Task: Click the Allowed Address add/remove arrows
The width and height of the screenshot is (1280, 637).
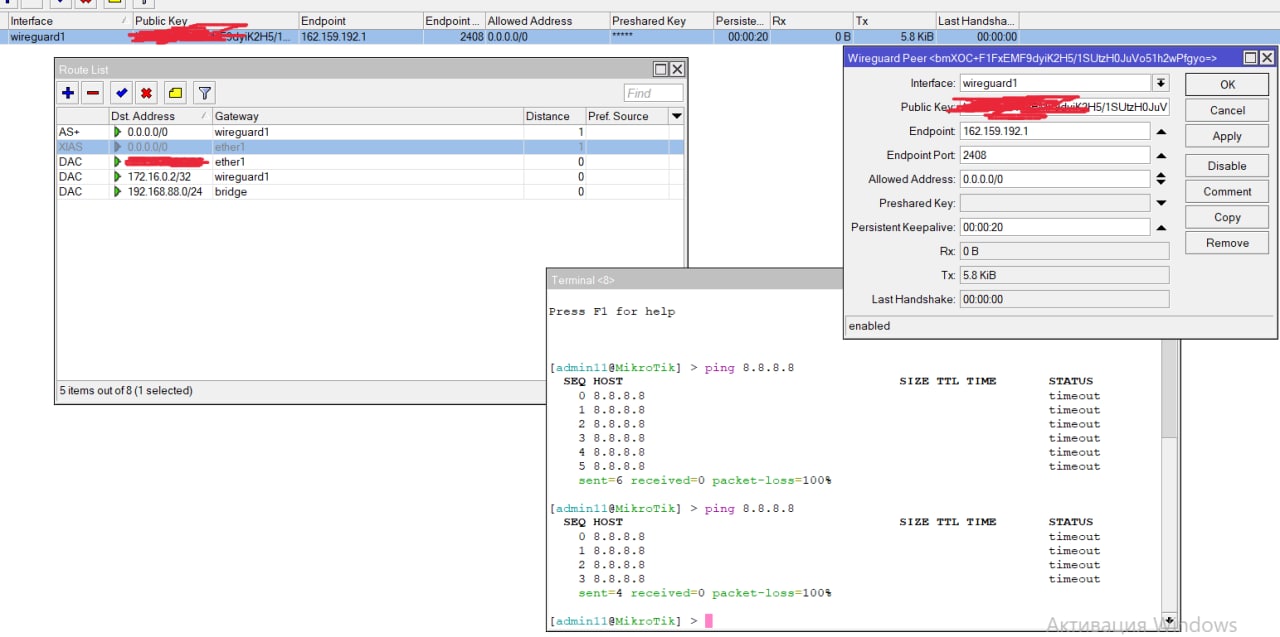Action: [1161, 179]
